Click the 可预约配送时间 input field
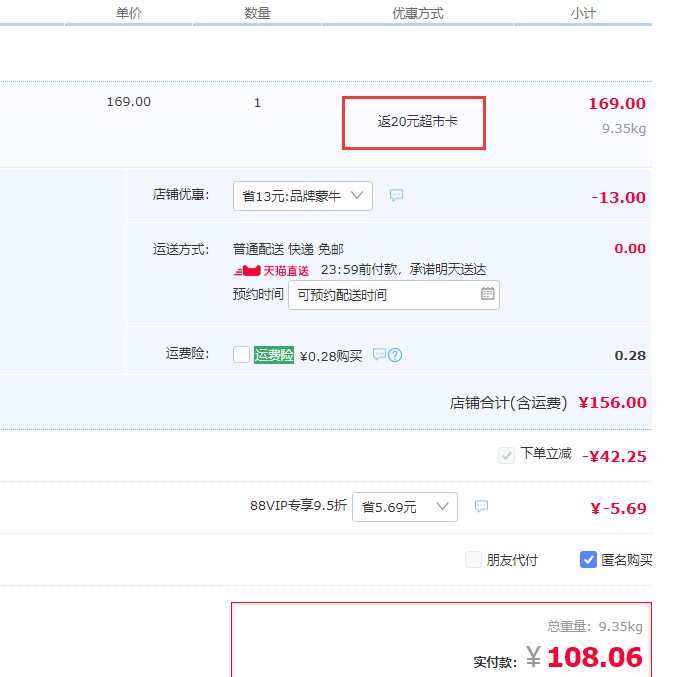This screenshot has height=677, width=678. coord(385,295)
